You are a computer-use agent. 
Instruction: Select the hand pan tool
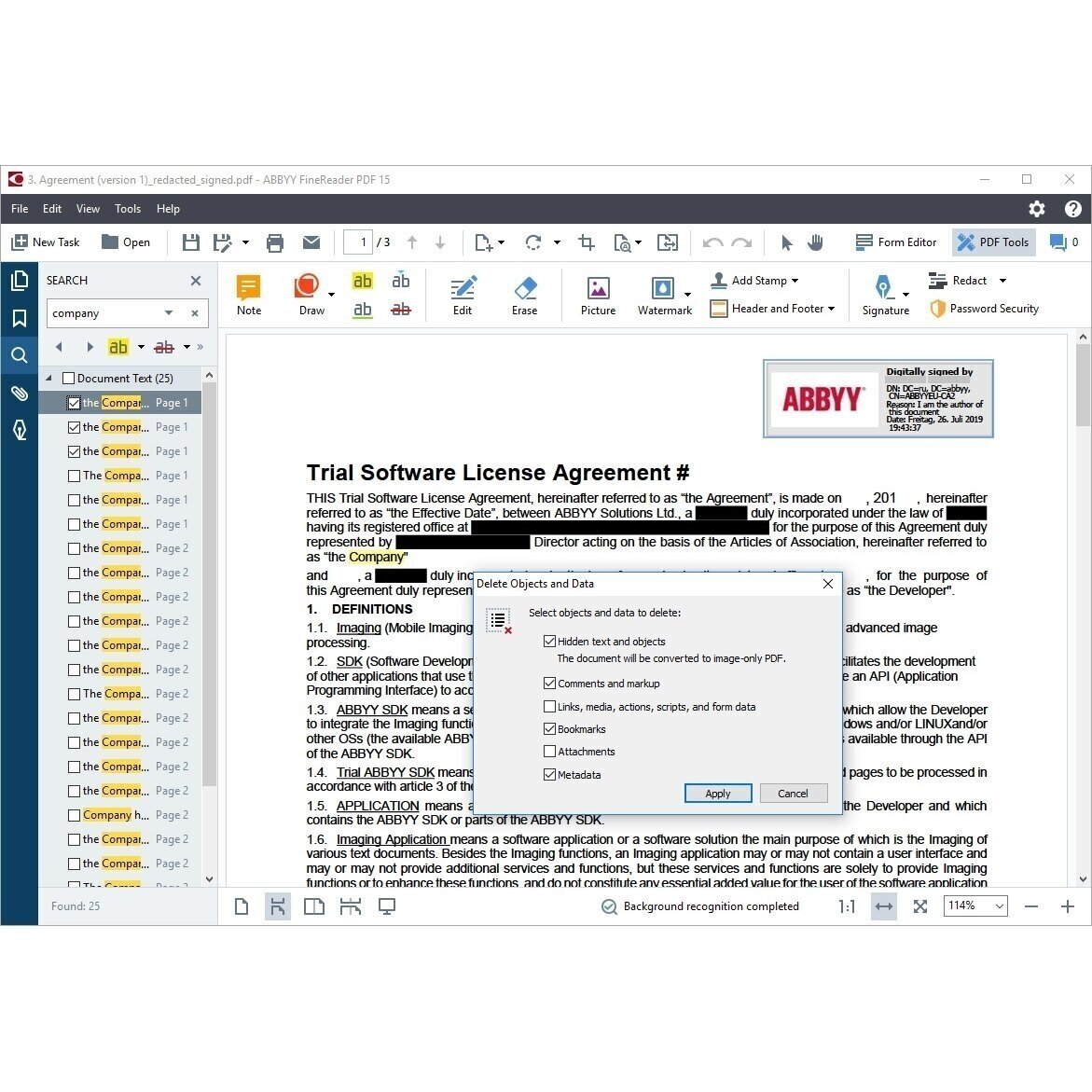pyautogui.click(x=816, y=242)
